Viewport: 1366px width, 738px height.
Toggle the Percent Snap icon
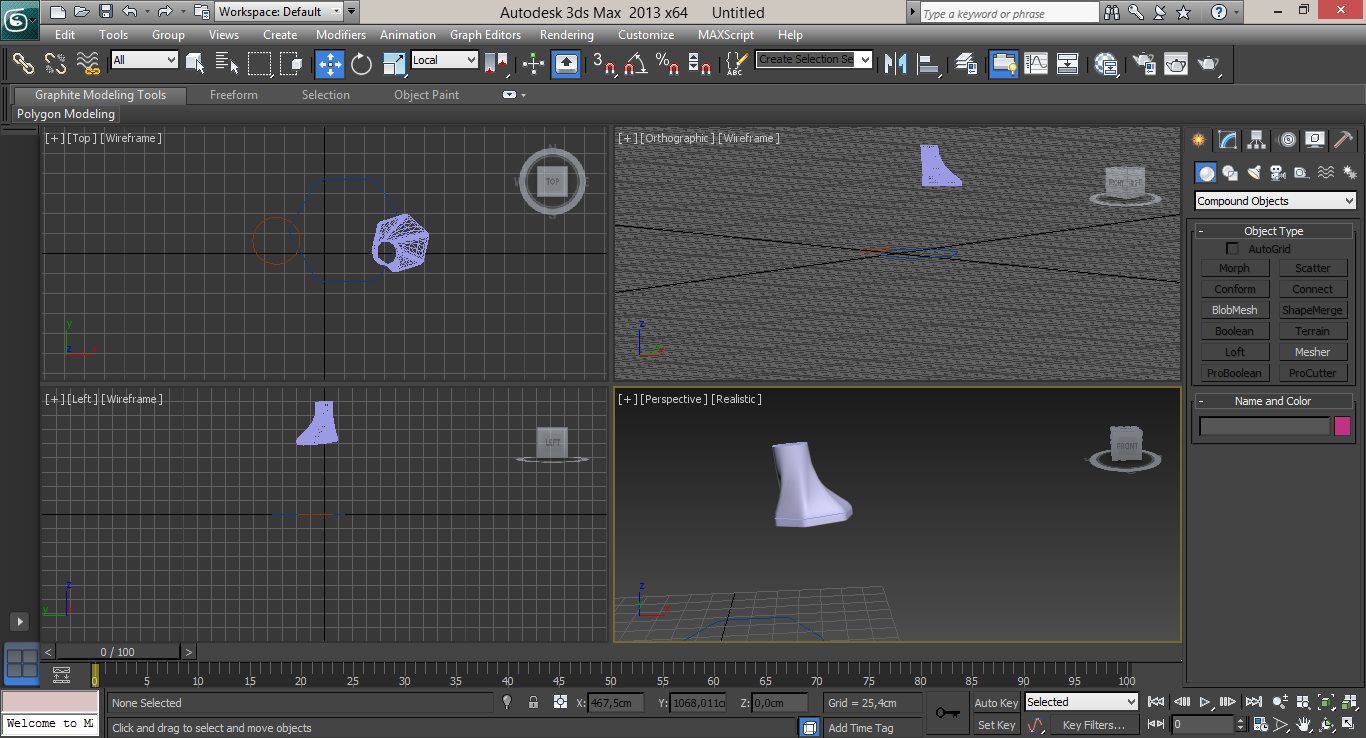click(x=668, y=63)
